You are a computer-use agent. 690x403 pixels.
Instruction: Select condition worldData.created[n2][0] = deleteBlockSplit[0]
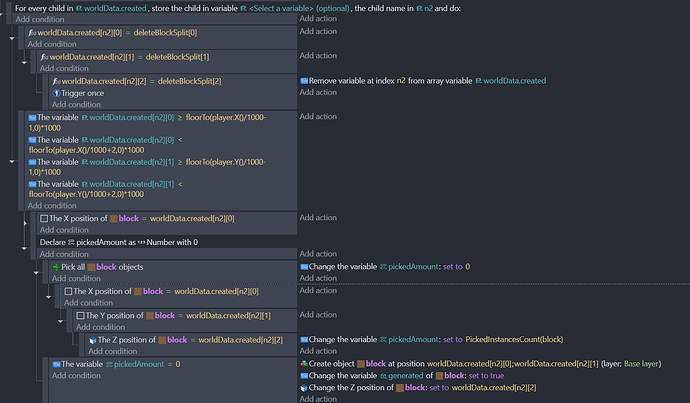(113, 33)
